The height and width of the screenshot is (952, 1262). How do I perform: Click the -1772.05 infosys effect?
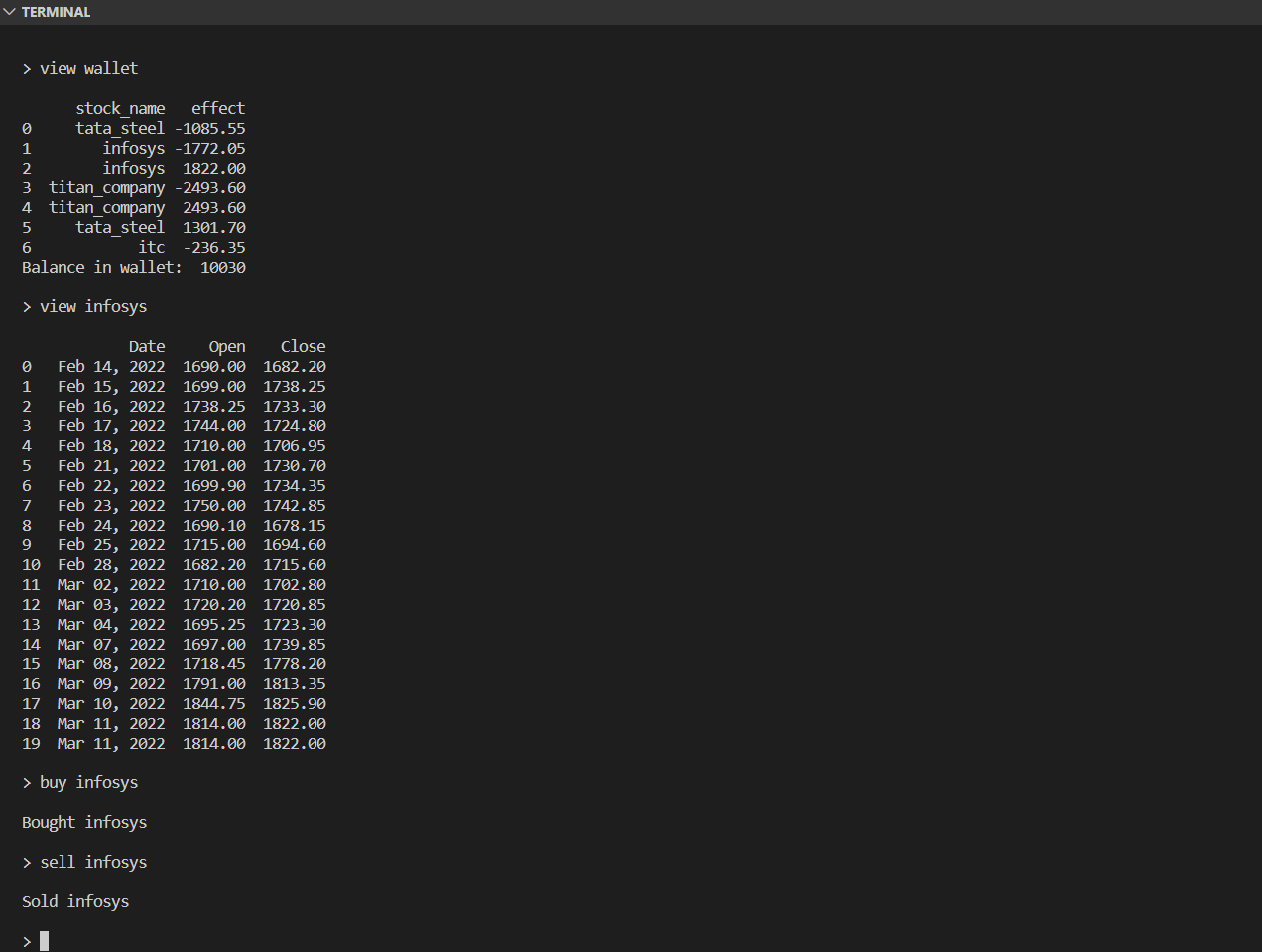click(x=210, y=148)
